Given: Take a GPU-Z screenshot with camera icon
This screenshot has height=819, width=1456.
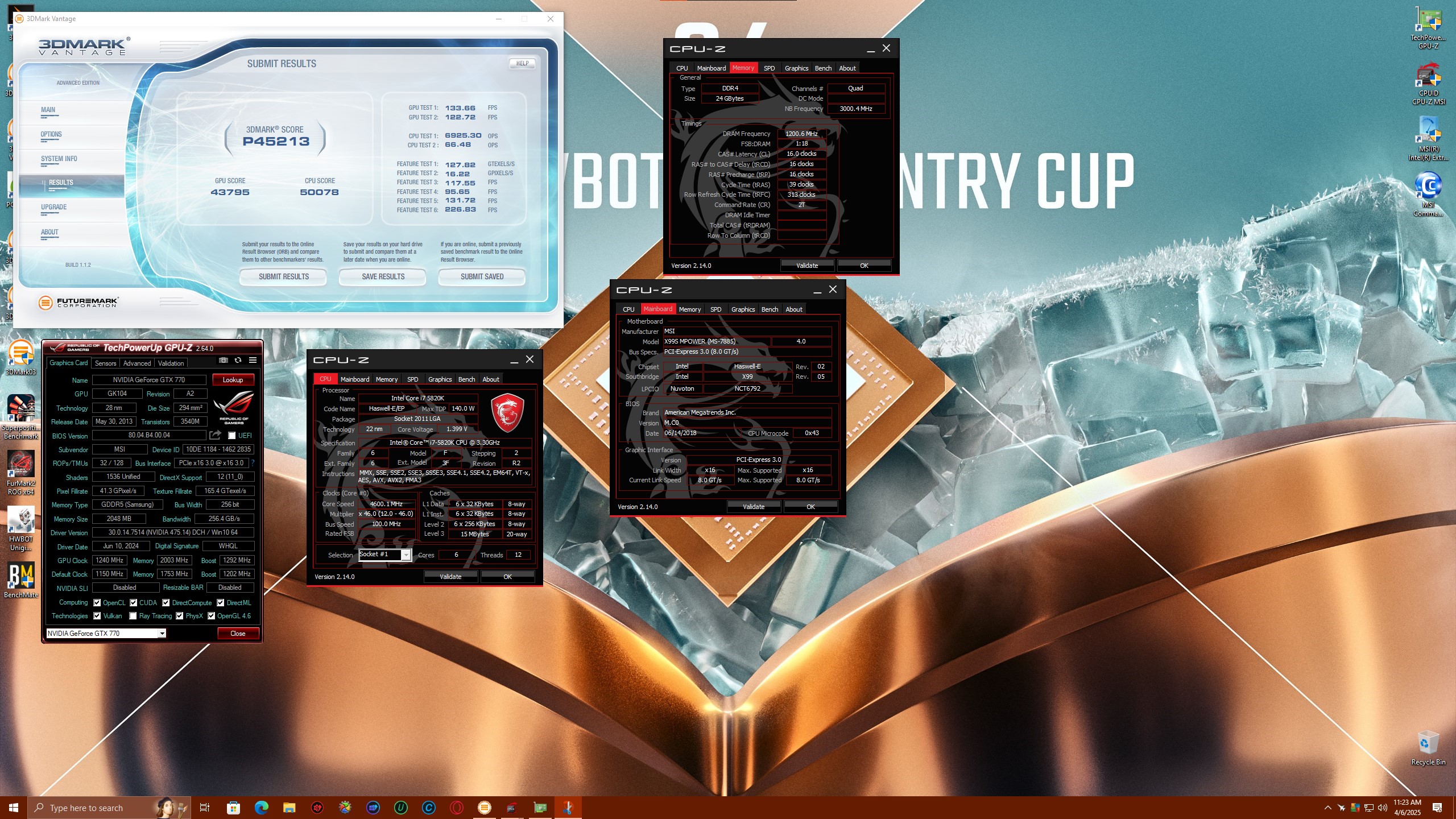Looking at the screenshot, I should [x=224, y=360].
